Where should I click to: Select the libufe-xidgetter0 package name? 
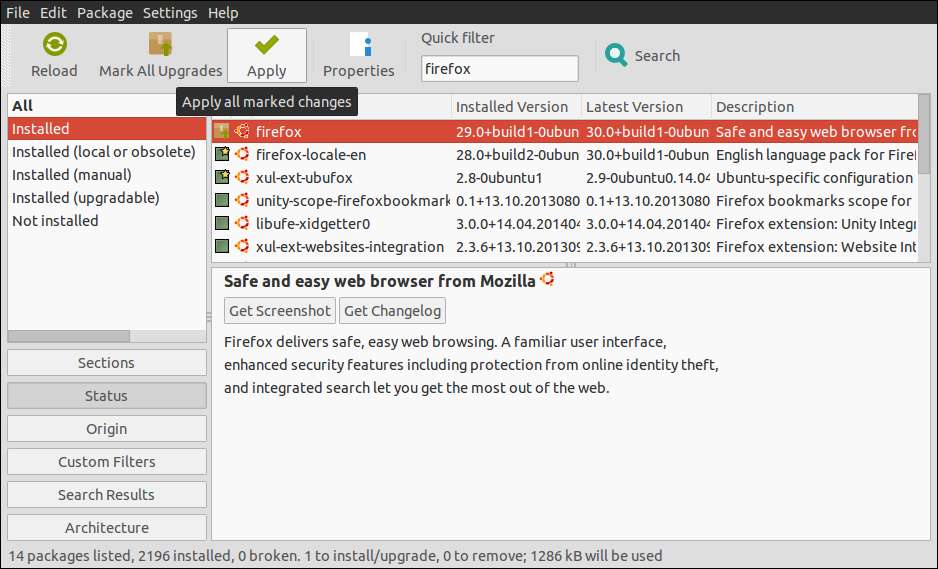tap(313, 224)
